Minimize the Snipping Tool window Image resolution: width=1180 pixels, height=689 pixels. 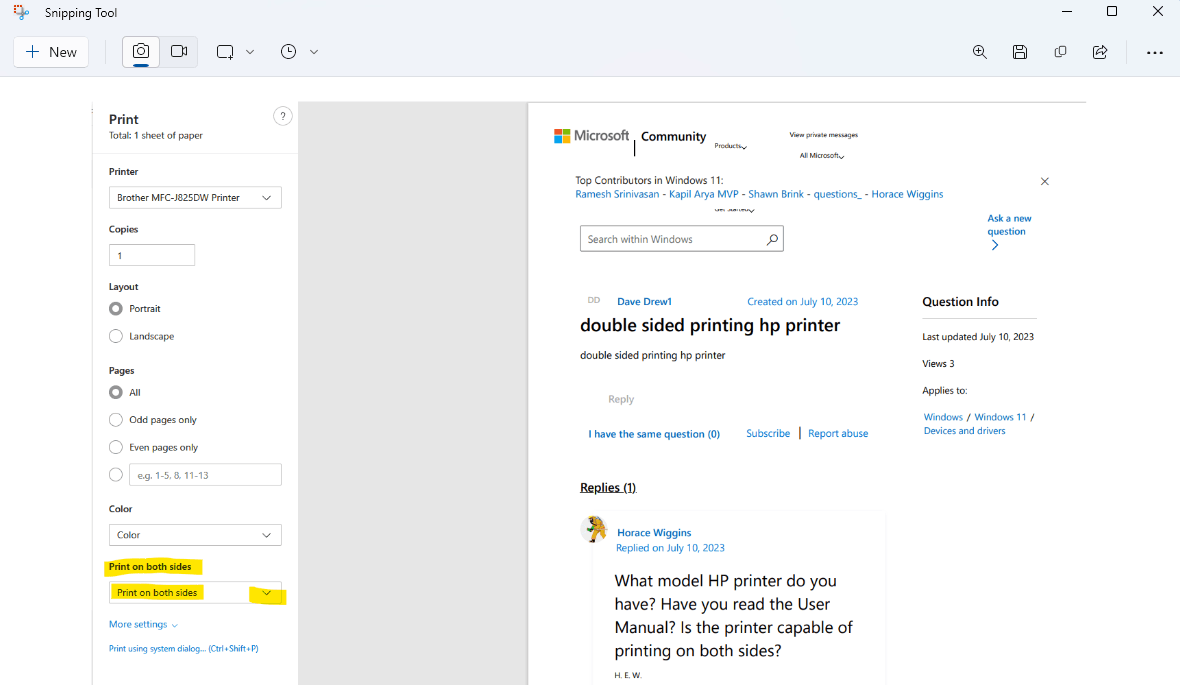click(x=1066, y=11)
